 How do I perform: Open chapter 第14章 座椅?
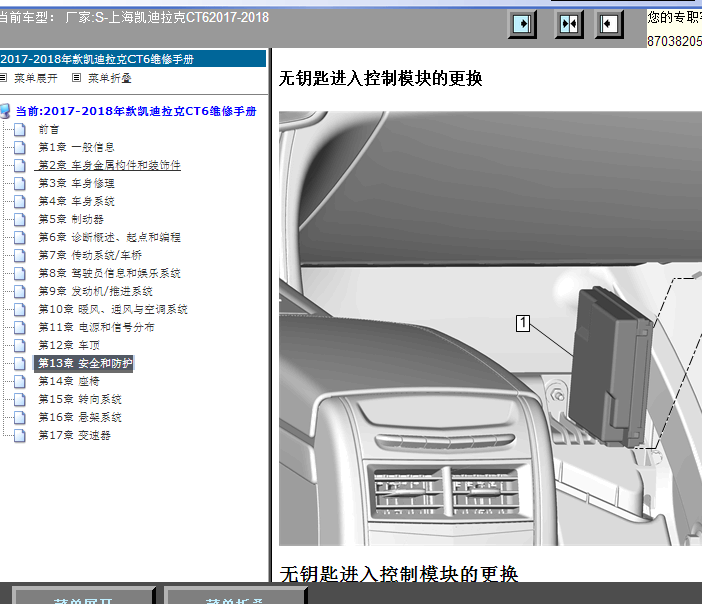coord(69,381)
